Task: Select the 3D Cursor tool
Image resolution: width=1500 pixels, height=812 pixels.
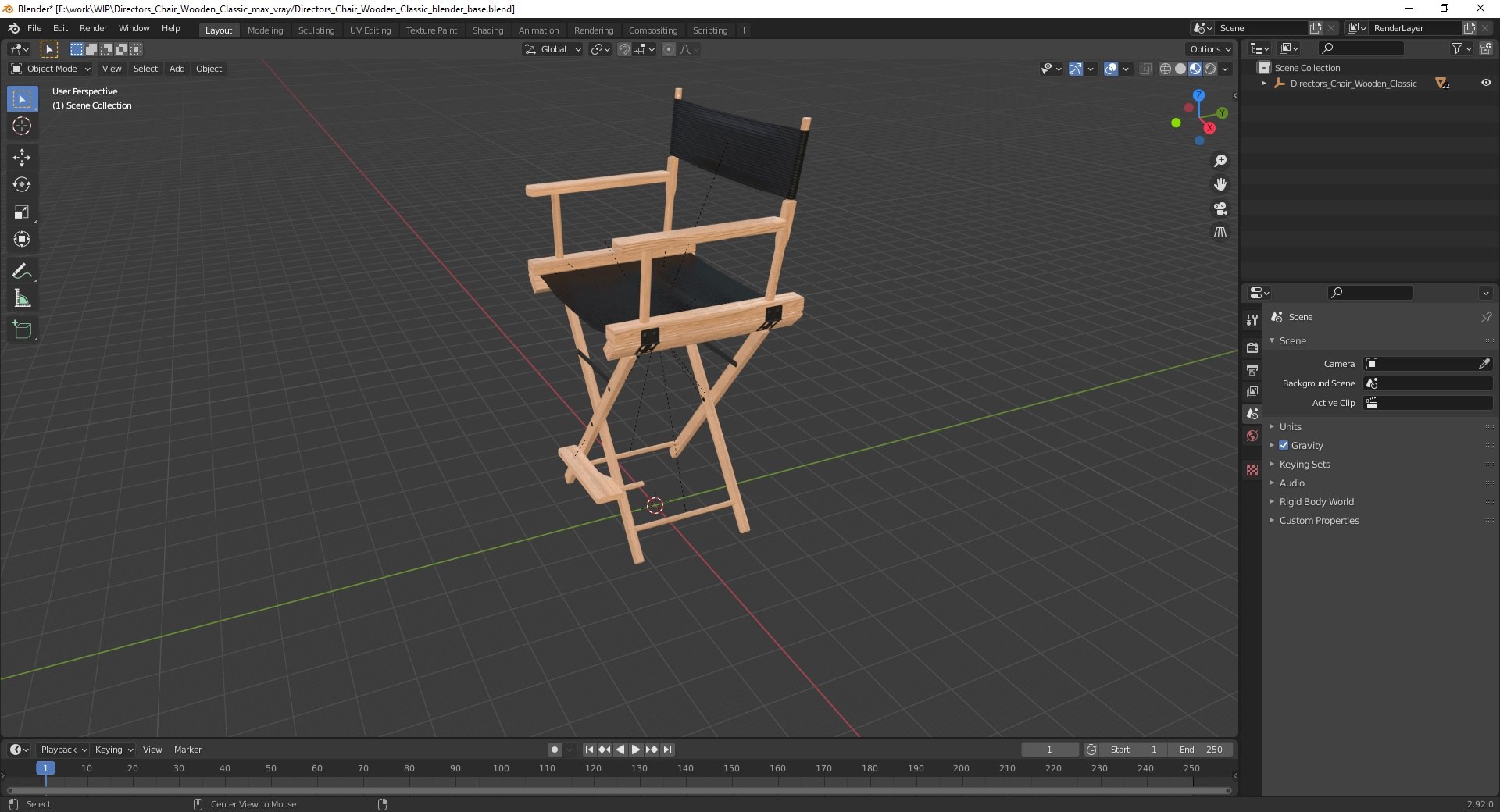Action: [22, 126]
